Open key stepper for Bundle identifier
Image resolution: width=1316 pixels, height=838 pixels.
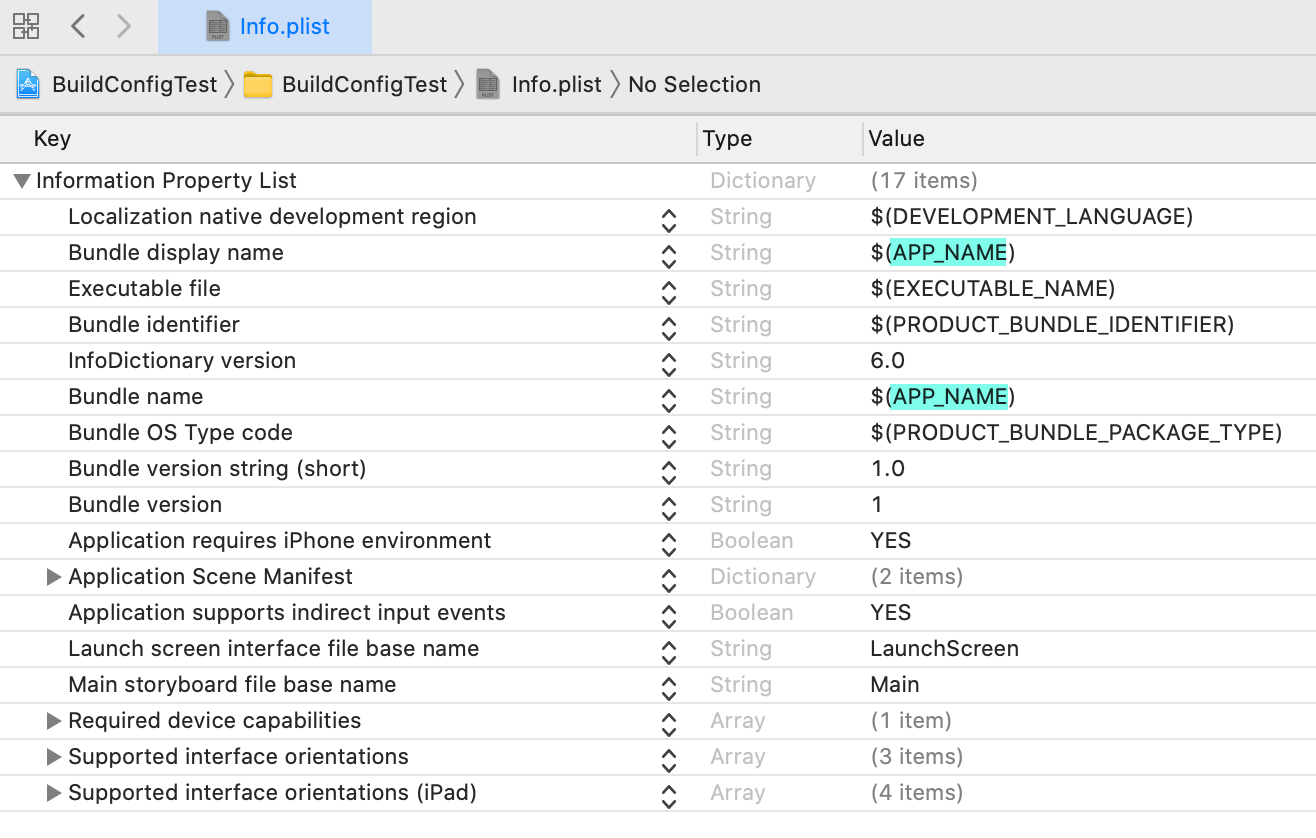tap(669, 326)
